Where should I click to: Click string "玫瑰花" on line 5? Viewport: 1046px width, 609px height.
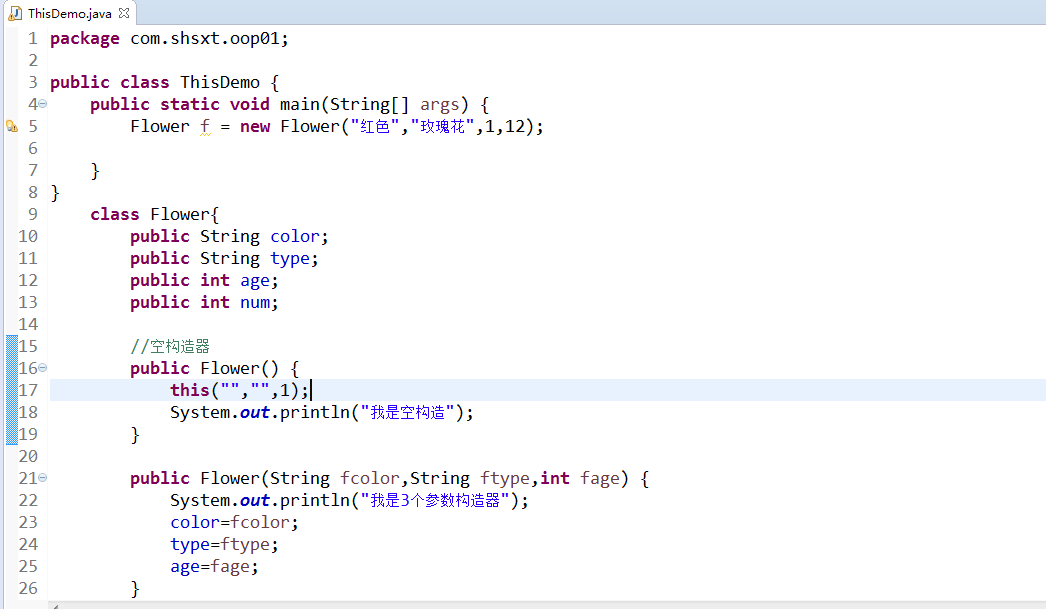pyautogui.click(x=443, y=126)
